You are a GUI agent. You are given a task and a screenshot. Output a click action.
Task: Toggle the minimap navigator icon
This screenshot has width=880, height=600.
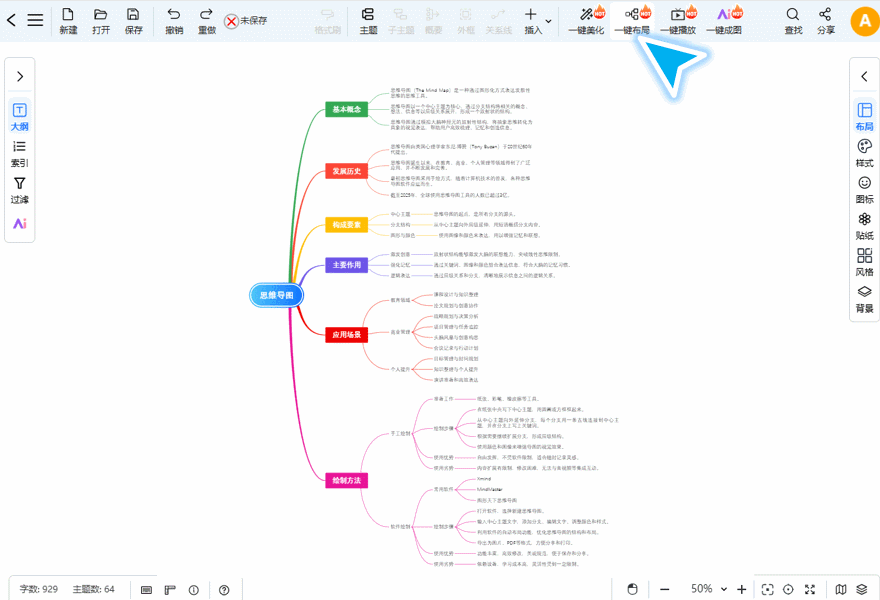click(x=841, y=589)
